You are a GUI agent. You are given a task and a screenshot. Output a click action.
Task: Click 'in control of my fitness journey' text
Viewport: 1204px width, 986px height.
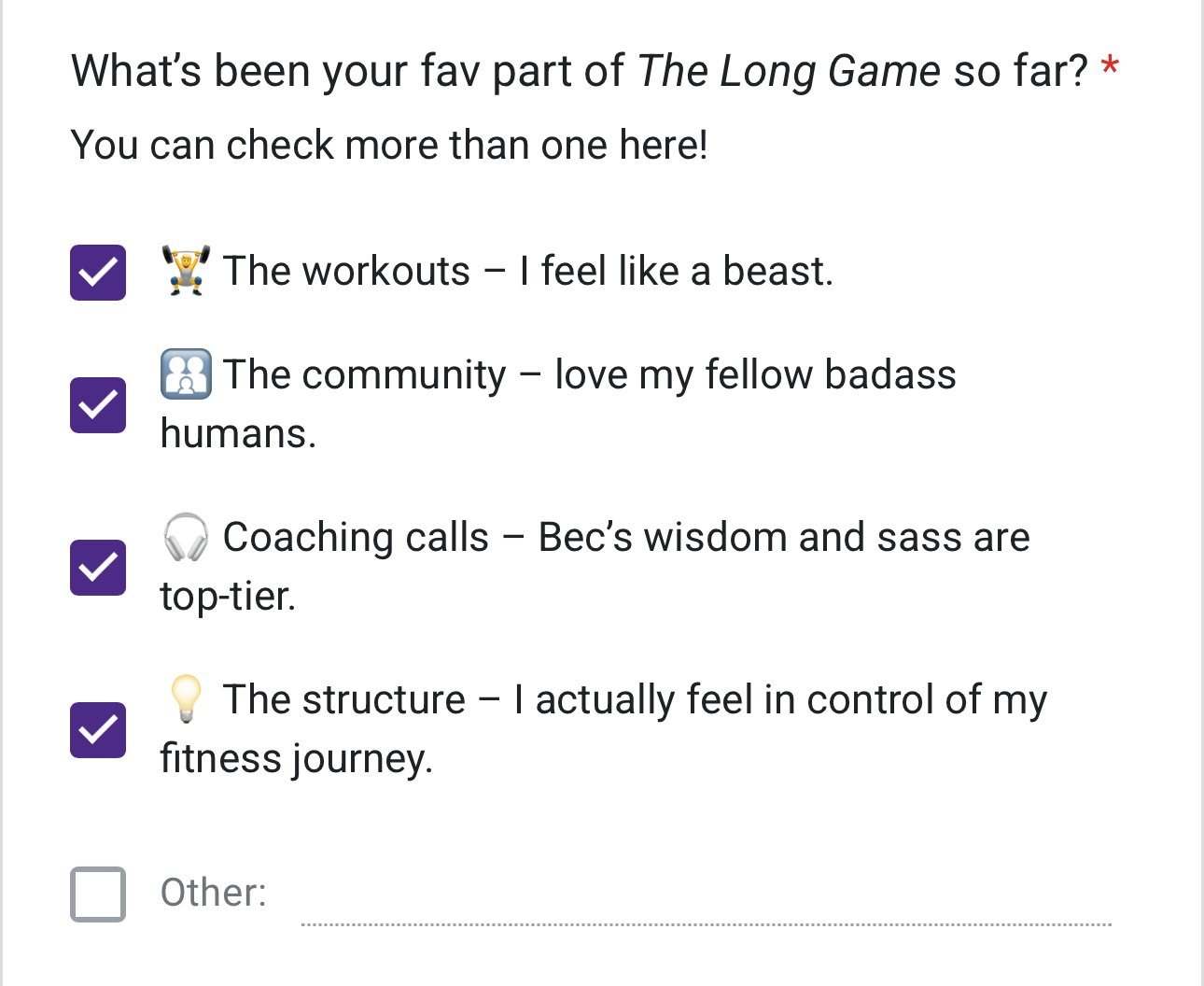(x=604, y=728)
